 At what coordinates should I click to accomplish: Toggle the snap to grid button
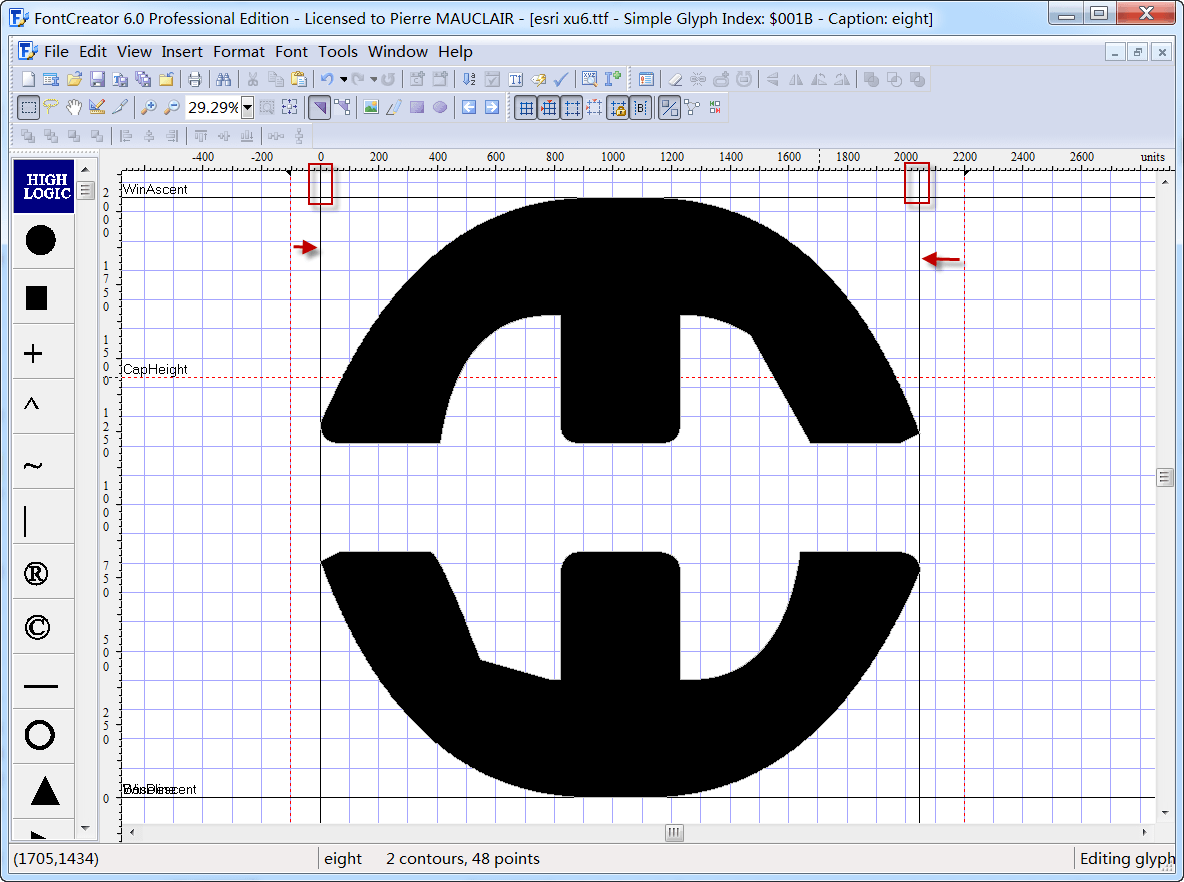(x=549, y=108)
